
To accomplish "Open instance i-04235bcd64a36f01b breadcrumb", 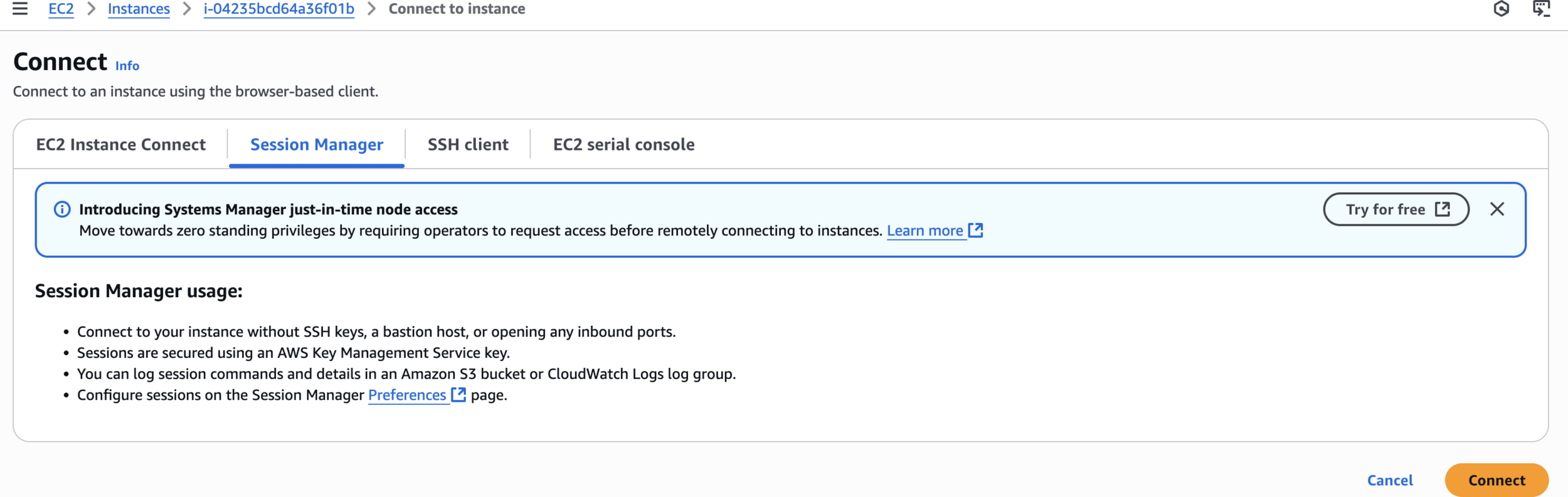I will click(x=278, y=9).
